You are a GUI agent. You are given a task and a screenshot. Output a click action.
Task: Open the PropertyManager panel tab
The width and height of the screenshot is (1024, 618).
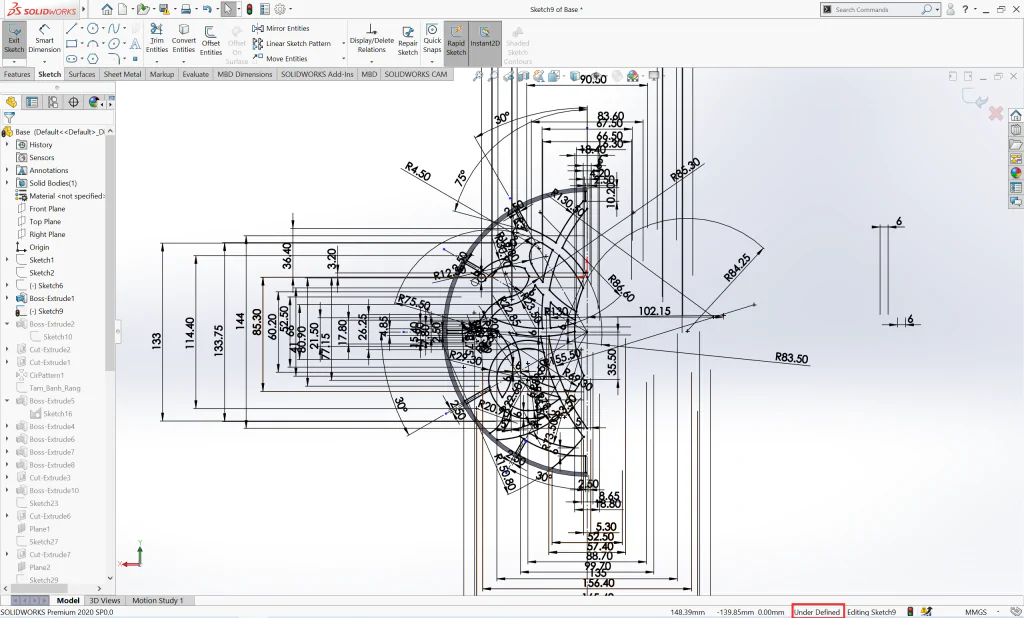(x=31, y=102)
